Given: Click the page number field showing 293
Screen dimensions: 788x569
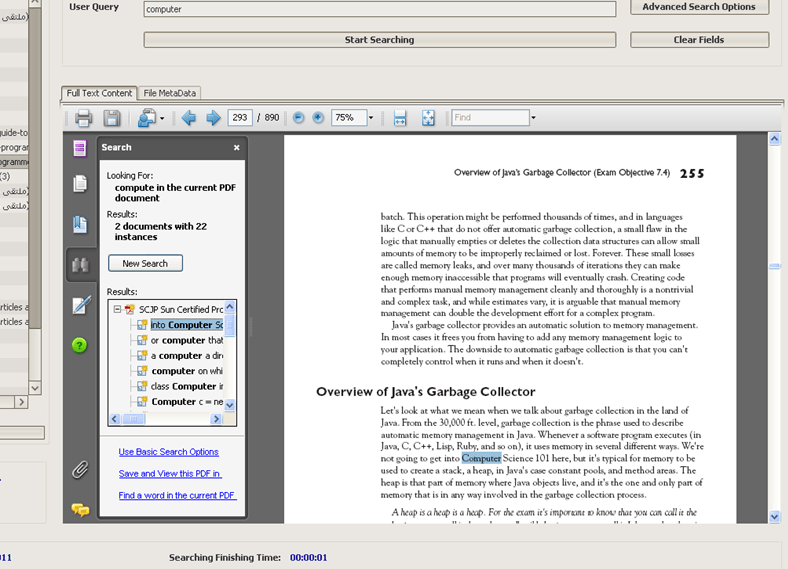Looking at the screenshot, I should click(240, 118).
